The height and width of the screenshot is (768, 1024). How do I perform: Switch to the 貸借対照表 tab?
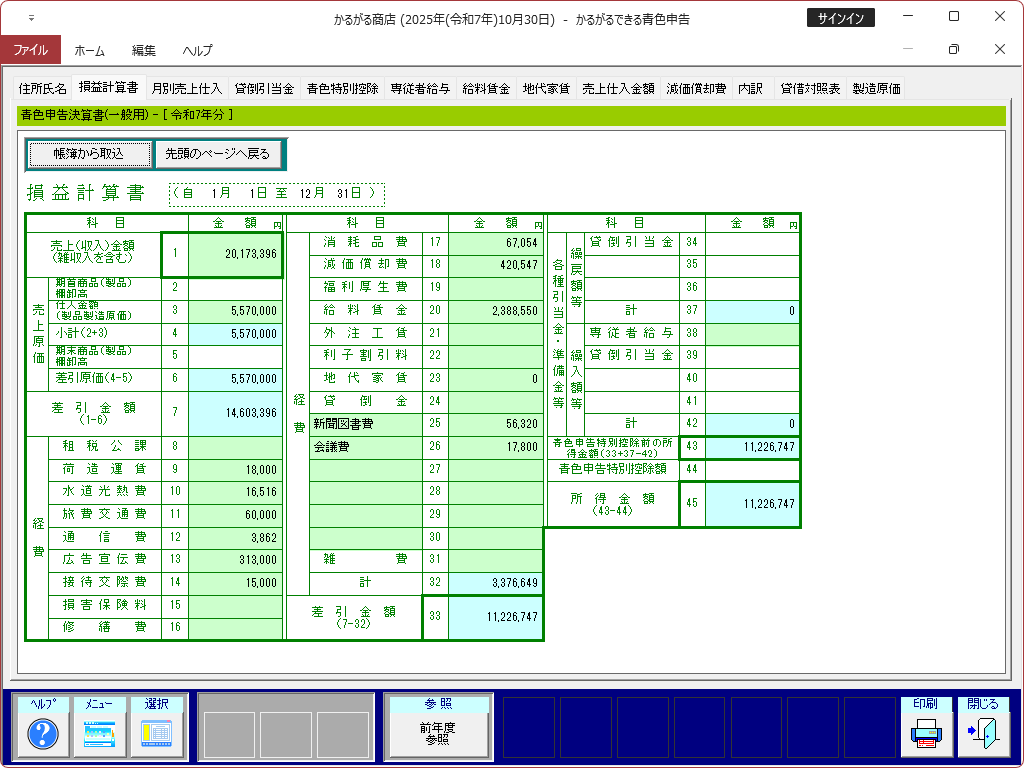[x=810, y=88]
